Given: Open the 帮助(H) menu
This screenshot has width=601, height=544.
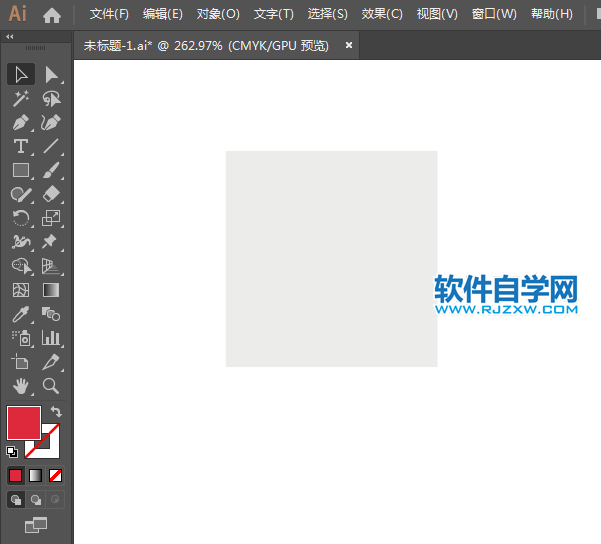Looking at the screenshot, I should (552, 14).
